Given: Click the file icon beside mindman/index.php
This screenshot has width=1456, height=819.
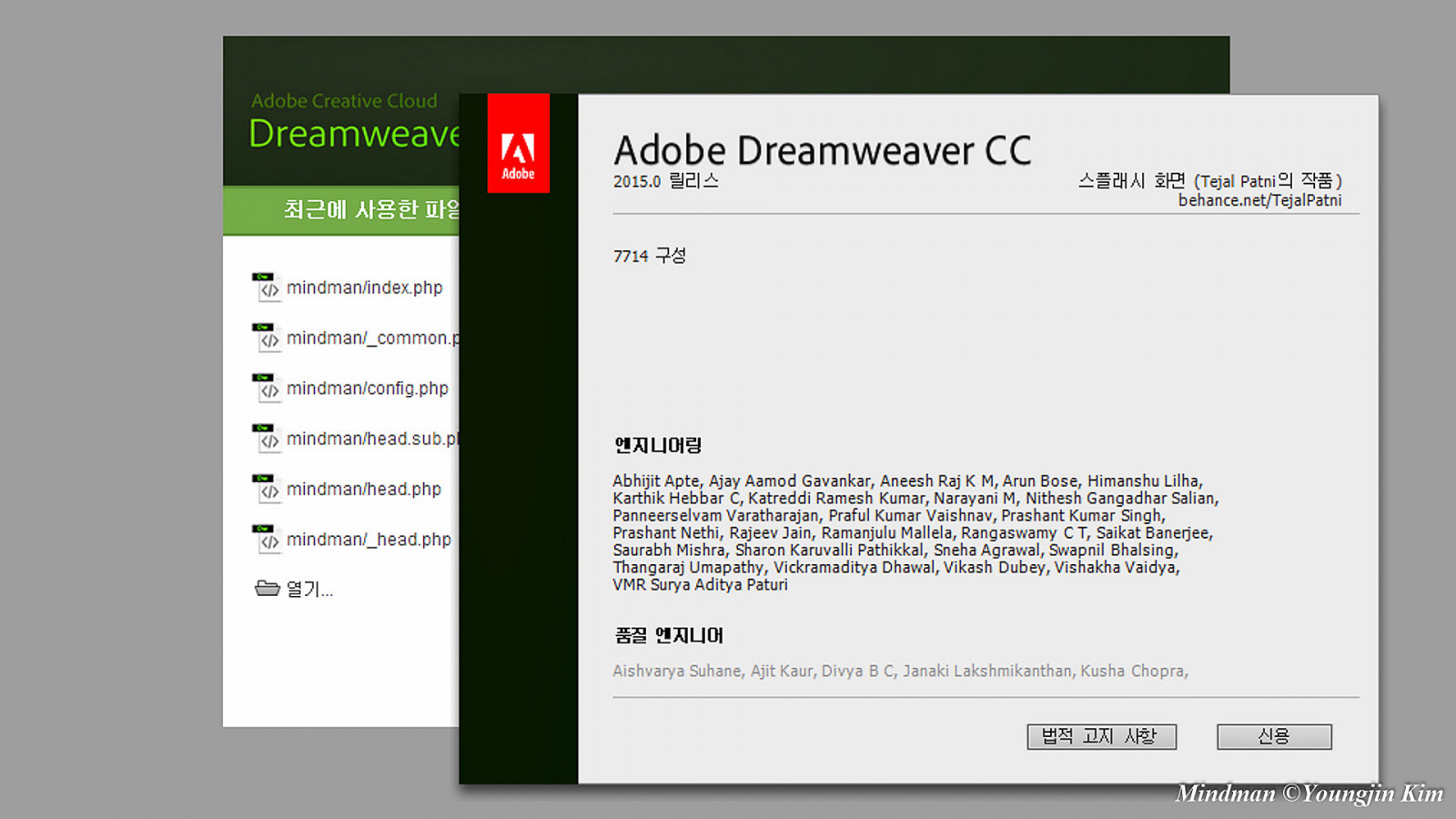Looking at the screenshot, I should click(x=265, y=287).
